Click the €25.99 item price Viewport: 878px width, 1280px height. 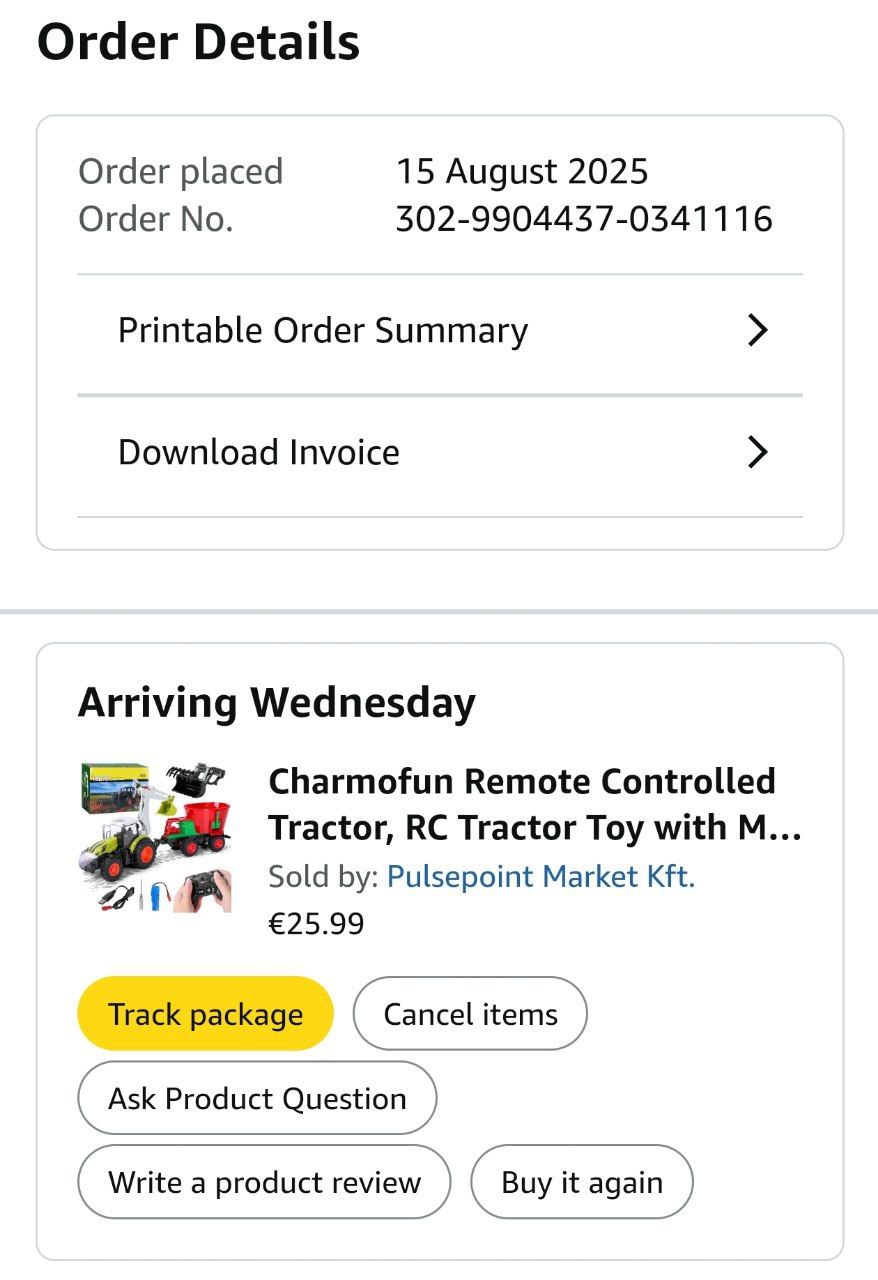[316, 923]
